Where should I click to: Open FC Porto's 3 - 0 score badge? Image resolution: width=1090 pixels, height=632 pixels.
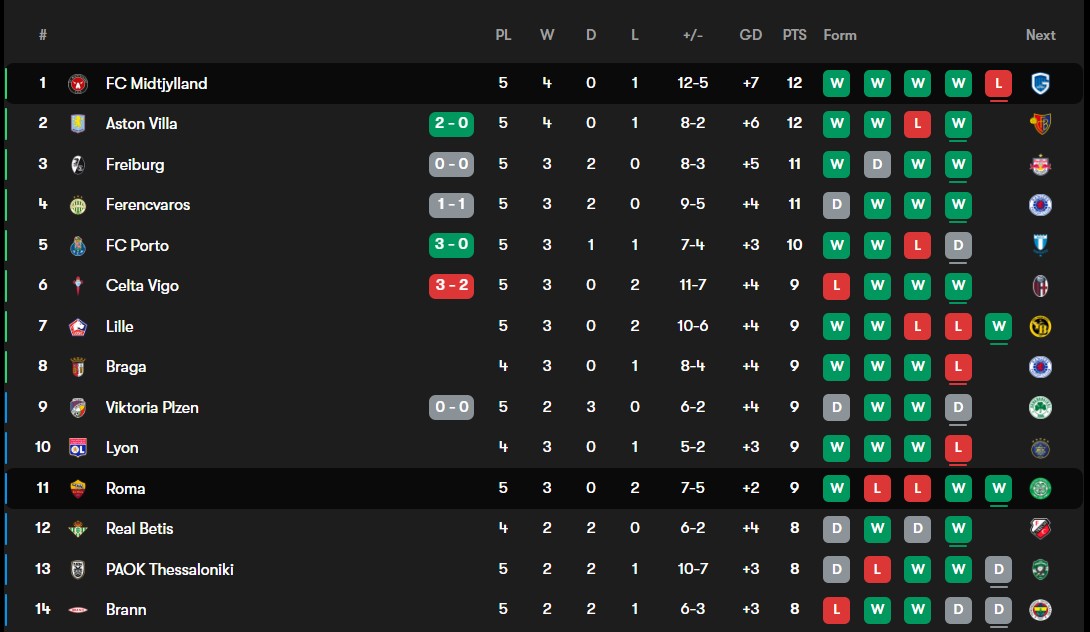pyautogui.click(x=451, y=246)
